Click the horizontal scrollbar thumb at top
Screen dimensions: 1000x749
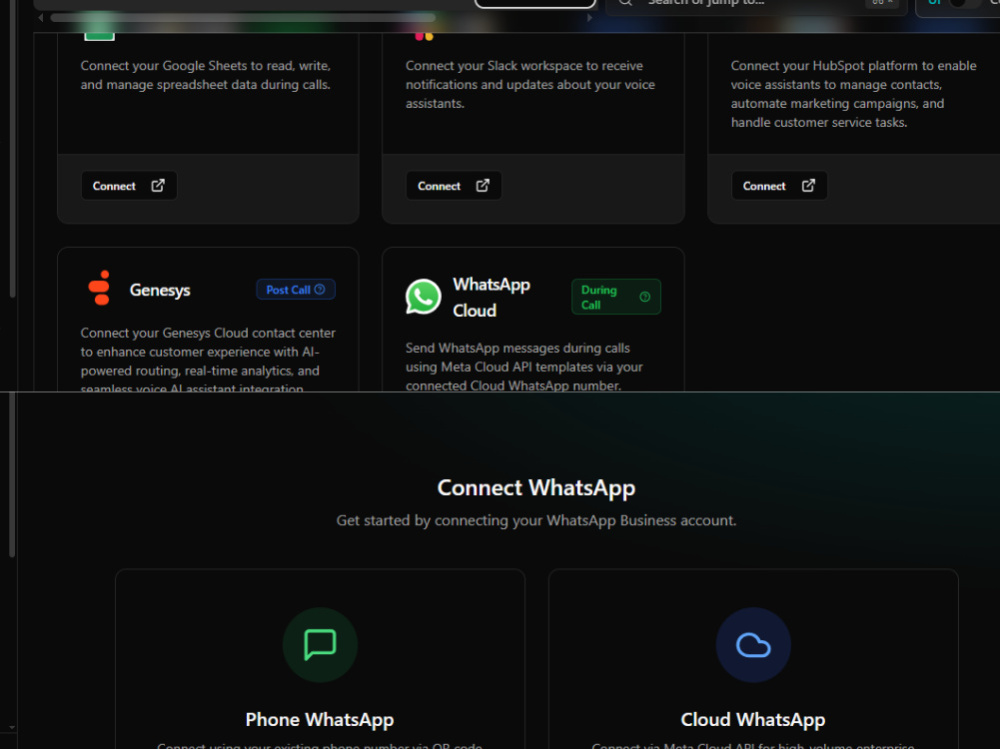242,18
